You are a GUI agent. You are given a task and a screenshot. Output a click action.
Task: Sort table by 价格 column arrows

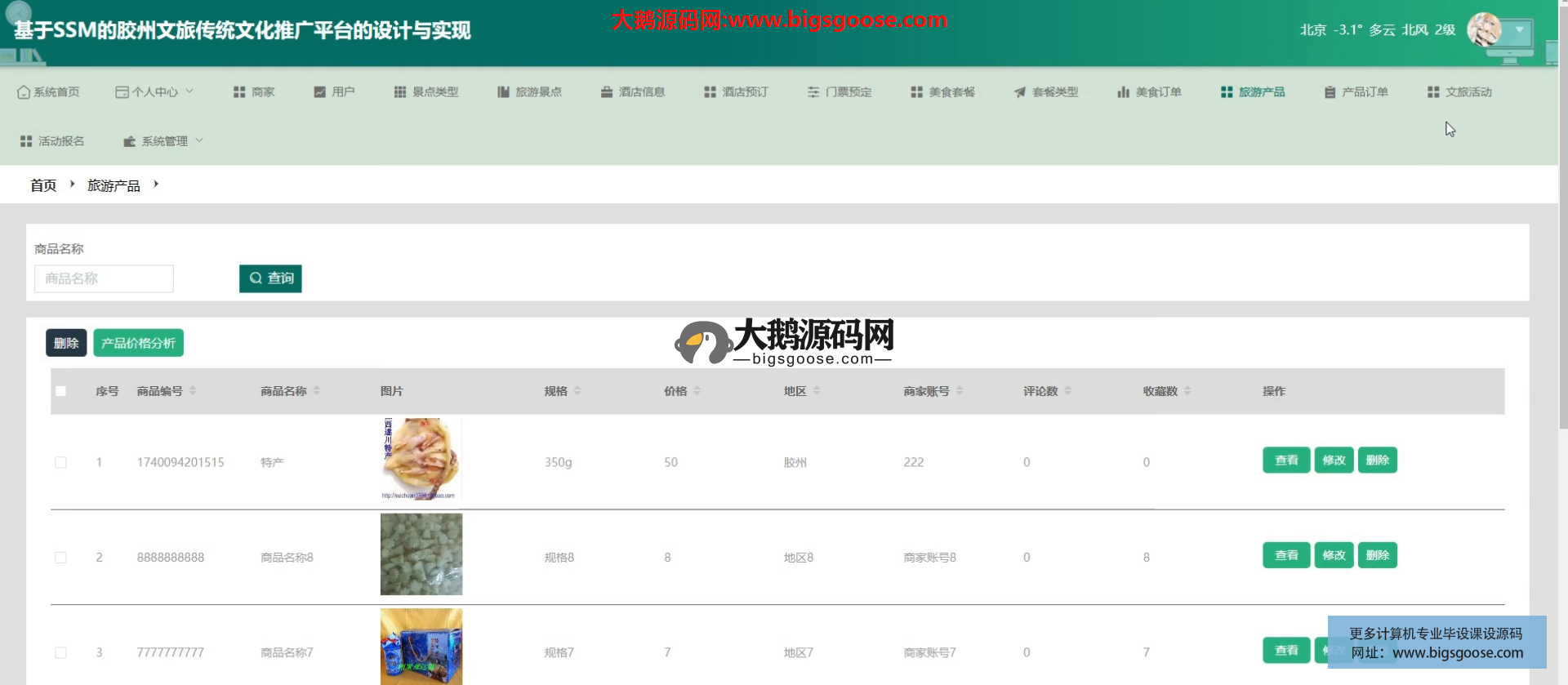[697, 391]
